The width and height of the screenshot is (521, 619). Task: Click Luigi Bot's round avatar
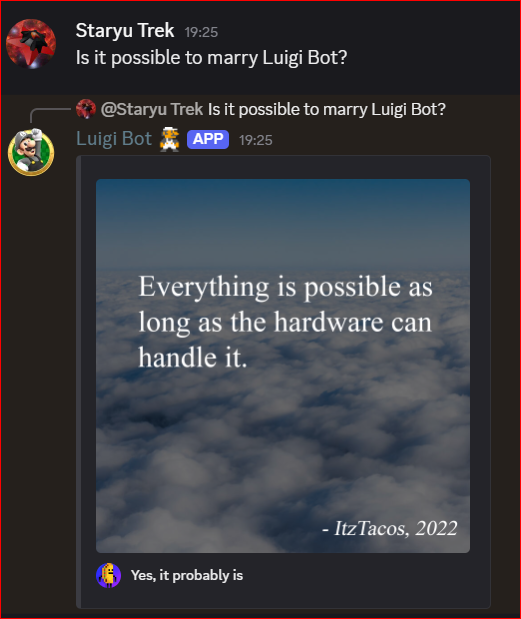pos(31,152)
